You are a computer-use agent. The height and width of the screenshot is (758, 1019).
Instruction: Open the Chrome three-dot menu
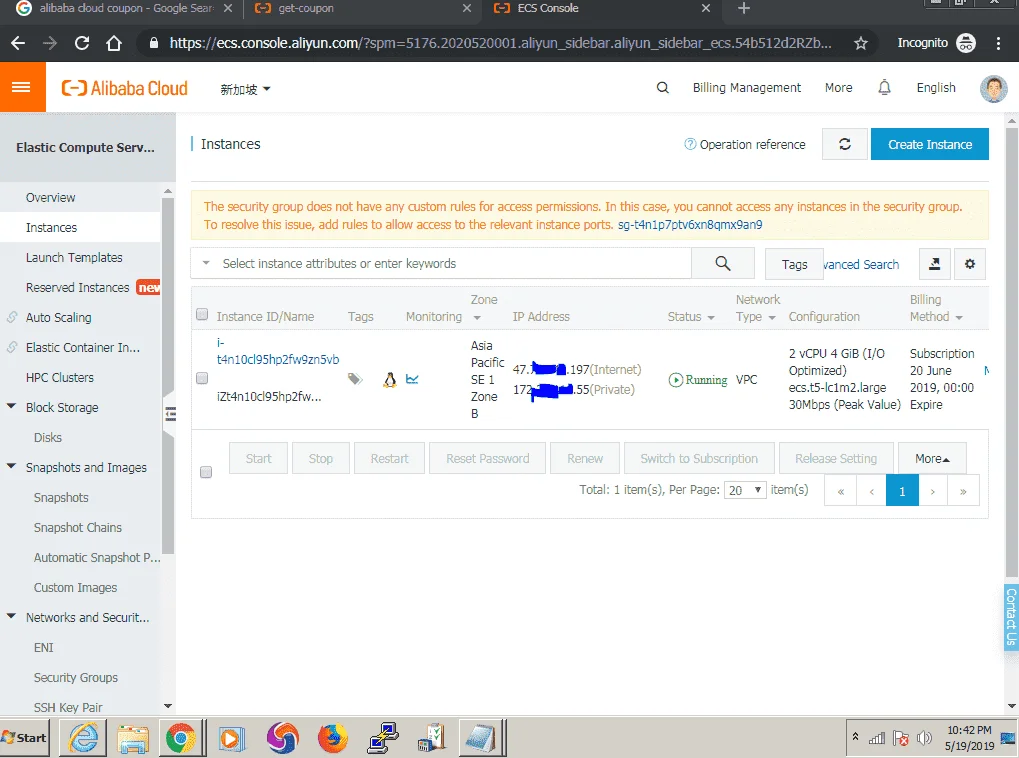pyautogui.click(x=998, y=43)
